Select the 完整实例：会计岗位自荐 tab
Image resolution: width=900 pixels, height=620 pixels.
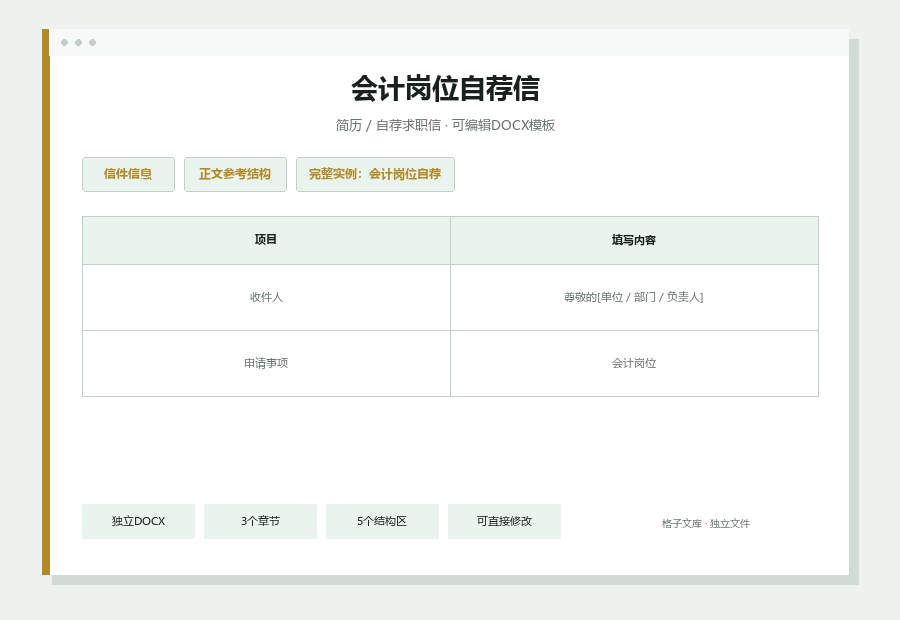pos(375,175)
